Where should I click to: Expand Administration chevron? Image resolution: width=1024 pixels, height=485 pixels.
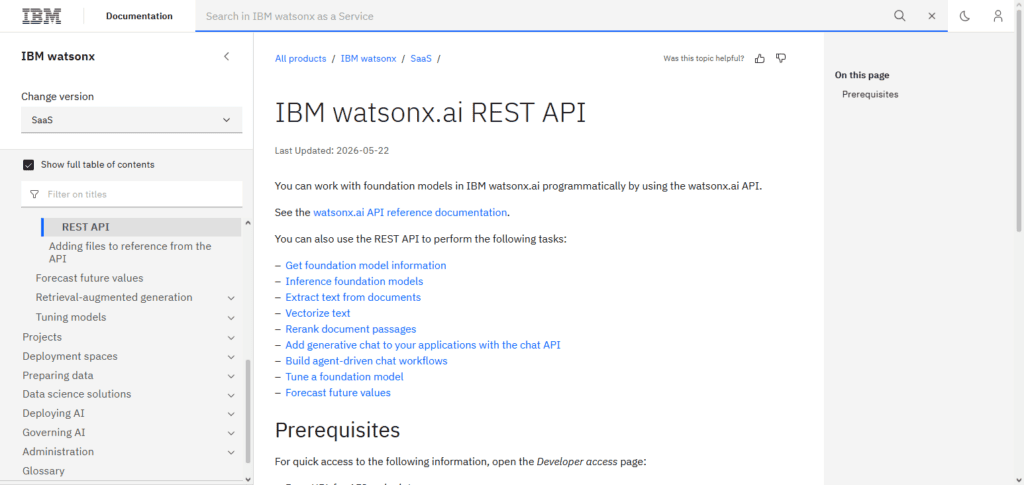point(231,452)
